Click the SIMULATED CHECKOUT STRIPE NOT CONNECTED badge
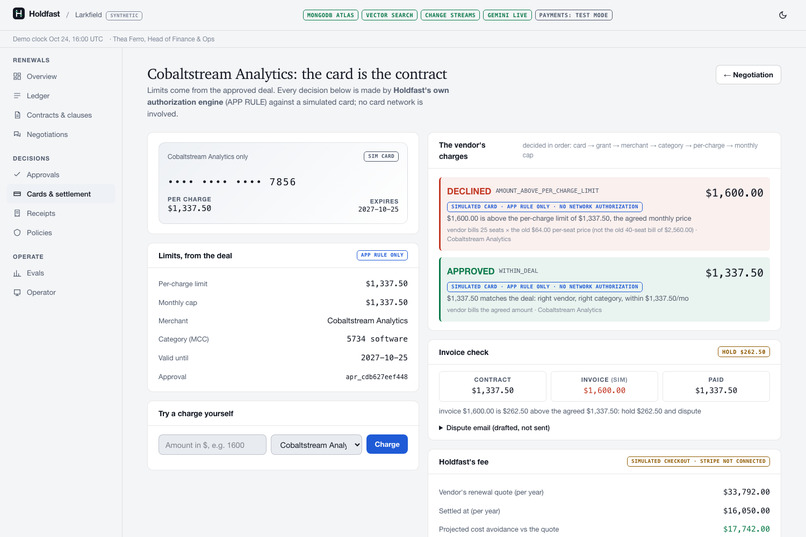806x537 pixels. (x=698, y=461)
